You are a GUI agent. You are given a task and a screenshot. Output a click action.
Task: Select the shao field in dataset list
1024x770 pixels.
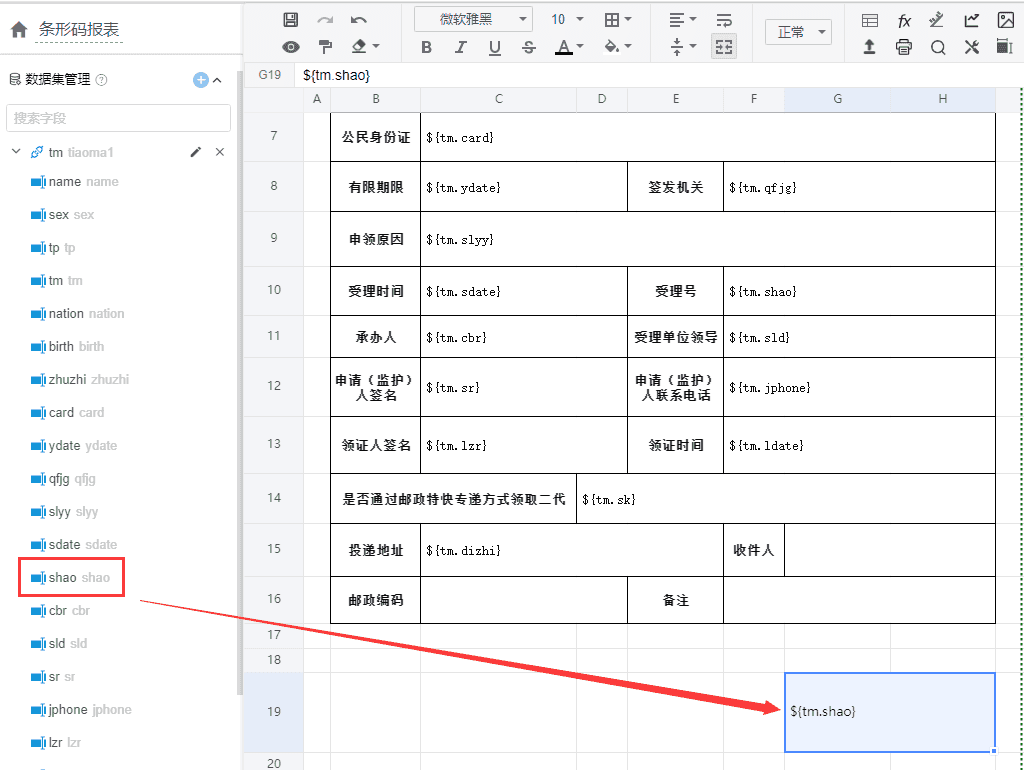click(71, 577)
